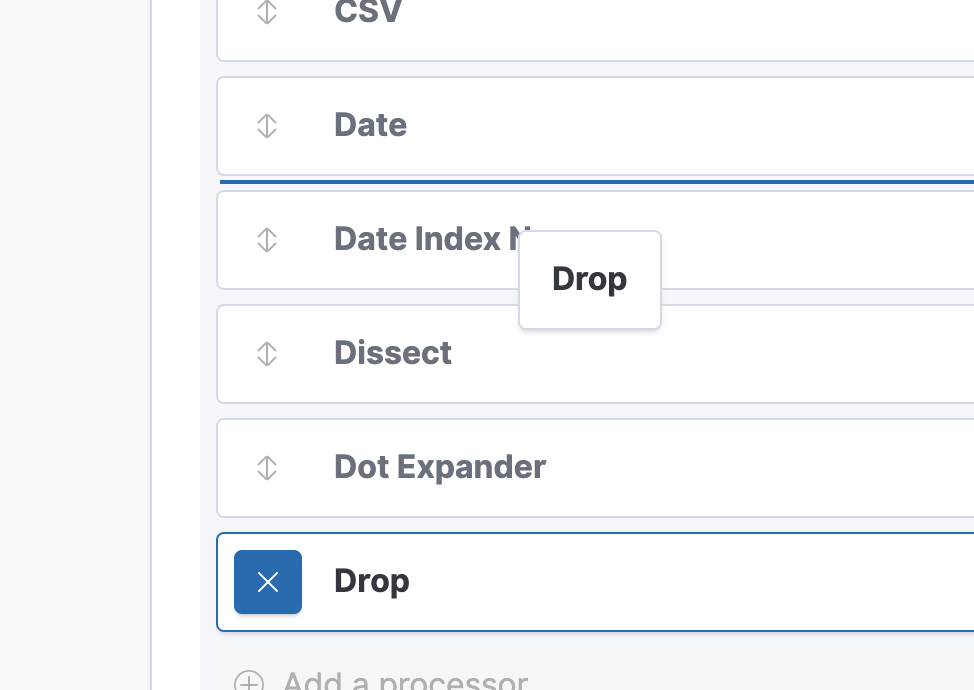The width and height of the screenshot is (974, 690).
Task: Cancel moving the Drop processor
Action: click(x=268, y=582)
